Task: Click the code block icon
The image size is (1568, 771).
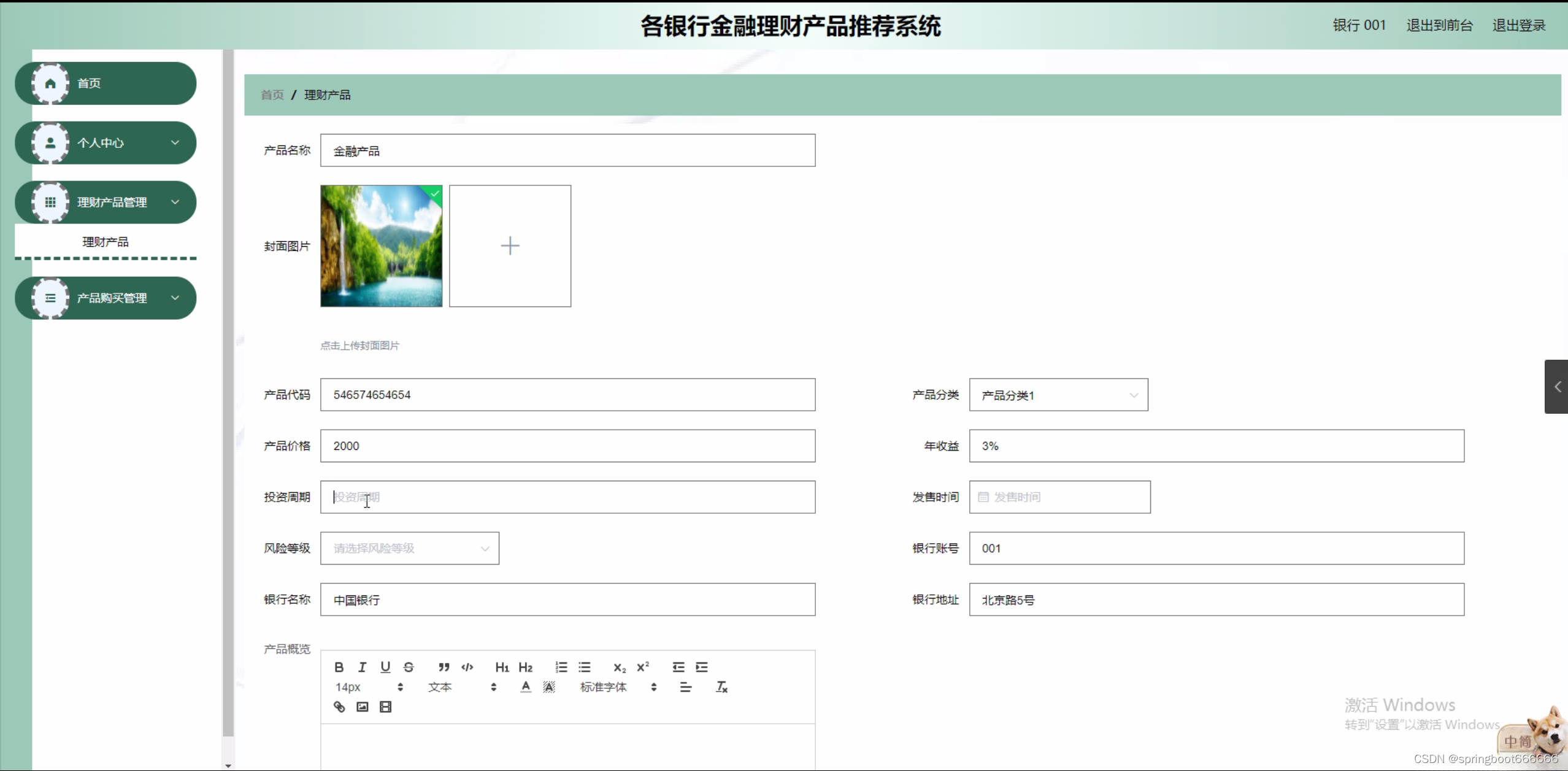Action: (x=467, y=667)
